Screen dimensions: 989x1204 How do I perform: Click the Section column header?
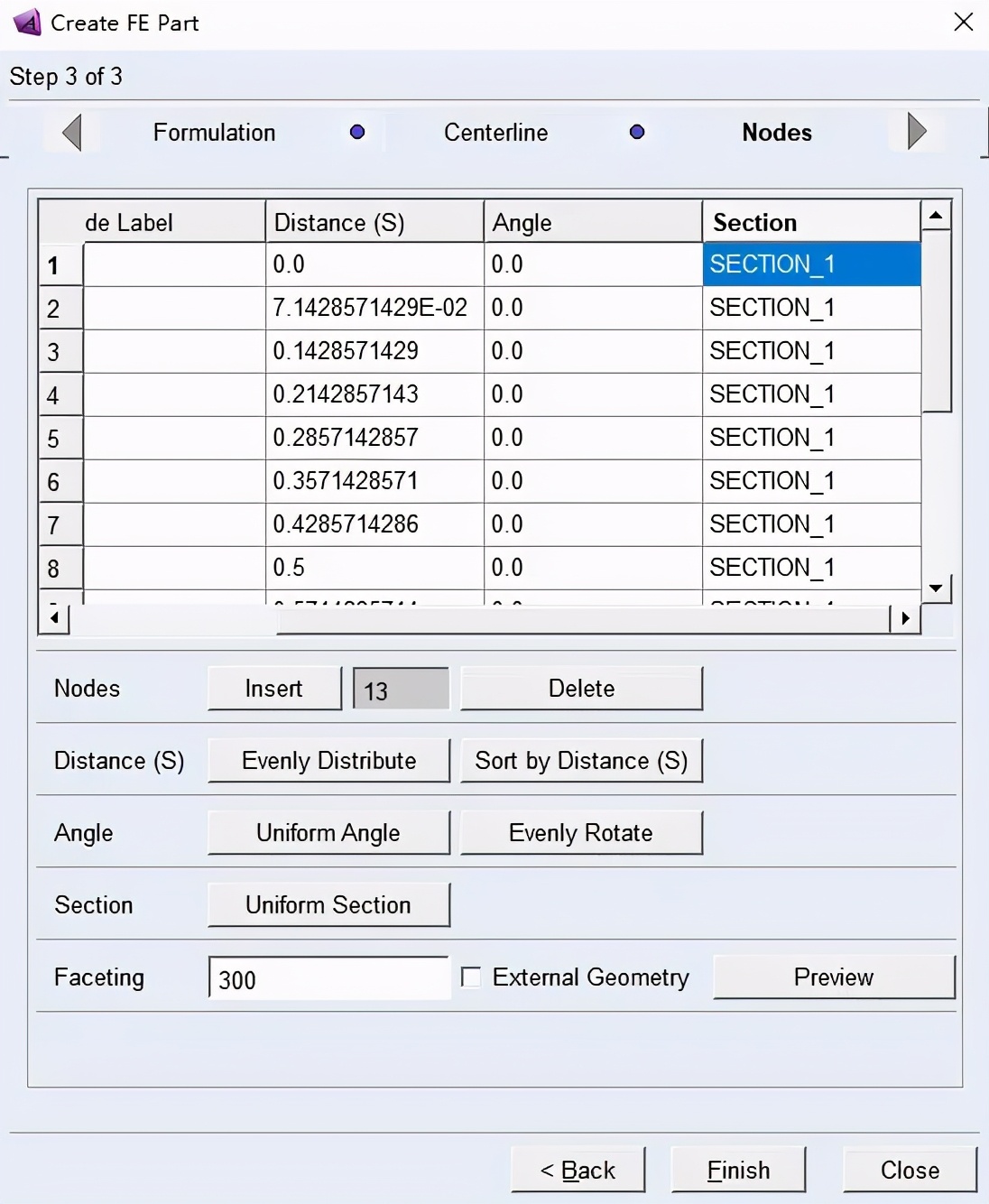pos(810,222)
